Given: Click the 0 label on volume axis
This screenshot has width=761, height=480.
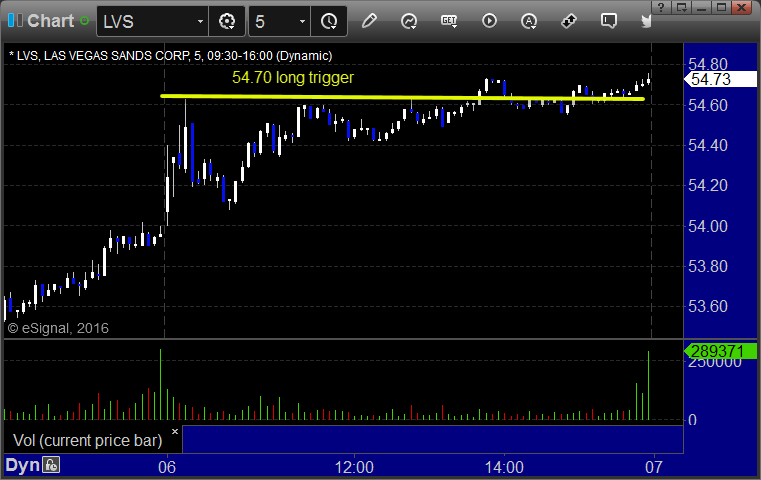Looking at the screenshot, I should coord(693,420).
